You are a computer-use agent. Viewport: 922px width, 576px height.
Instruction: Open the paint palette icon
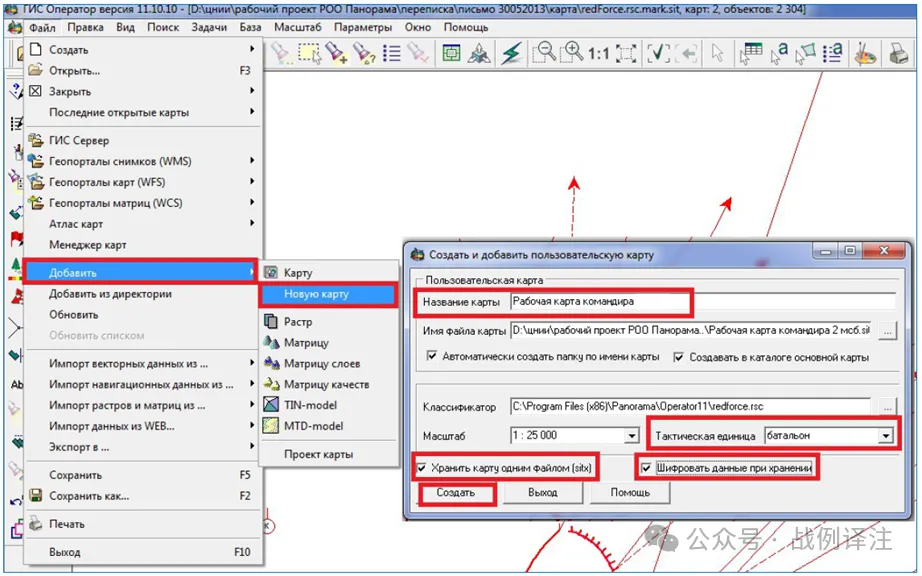865,54
